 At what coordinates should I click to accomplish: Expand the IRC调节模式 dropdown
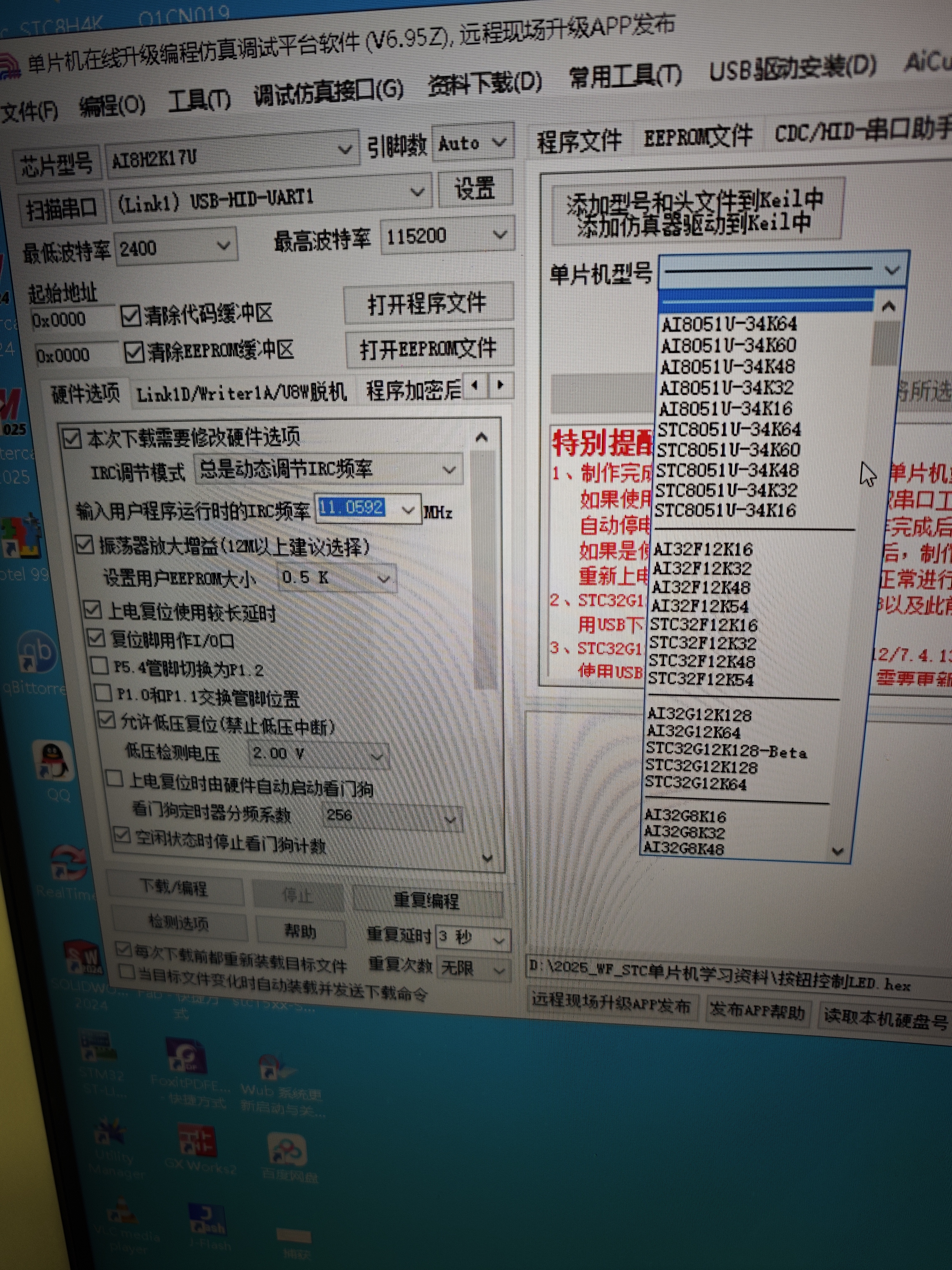point(450,470)
